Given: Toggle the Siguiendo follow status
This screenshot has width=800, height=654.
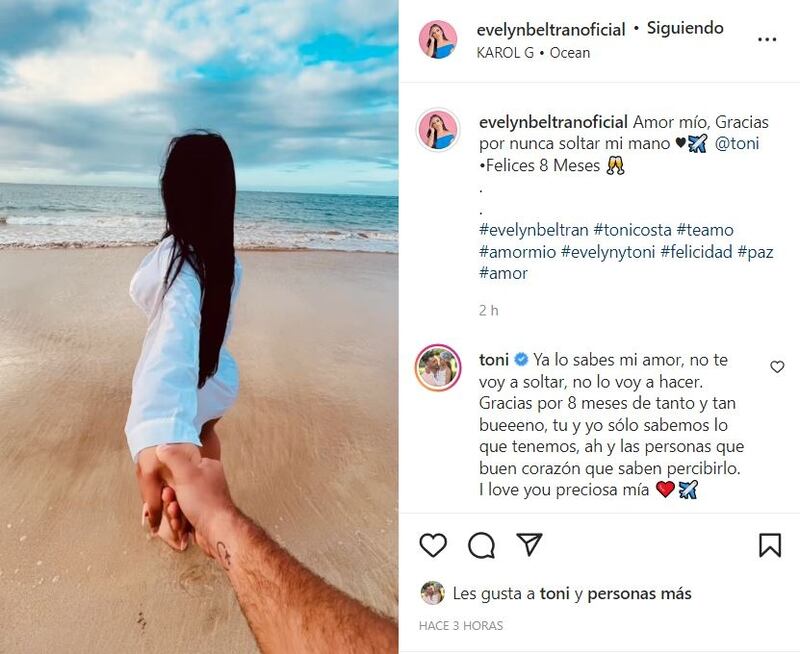Looking at the screenshot, I should [685, 28].
